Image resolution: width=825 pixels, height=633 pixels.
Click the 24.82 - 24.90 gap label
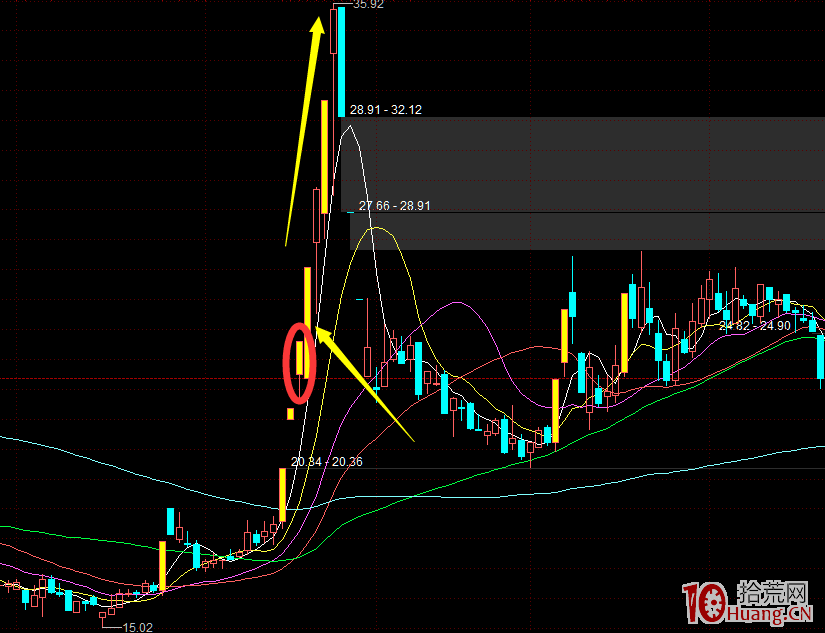(x=755, y=326)
